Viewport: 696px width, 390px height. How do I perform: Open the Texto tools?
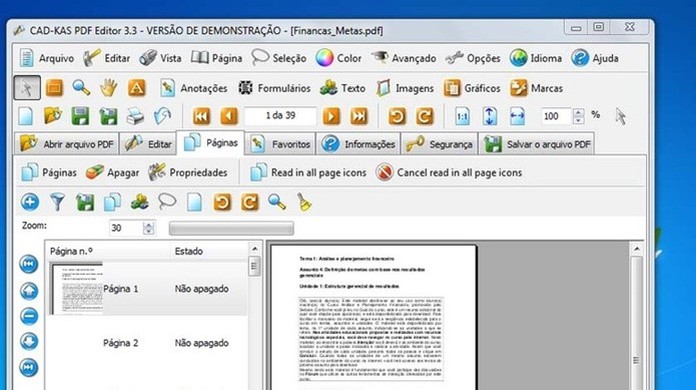[x=342, y=88]
